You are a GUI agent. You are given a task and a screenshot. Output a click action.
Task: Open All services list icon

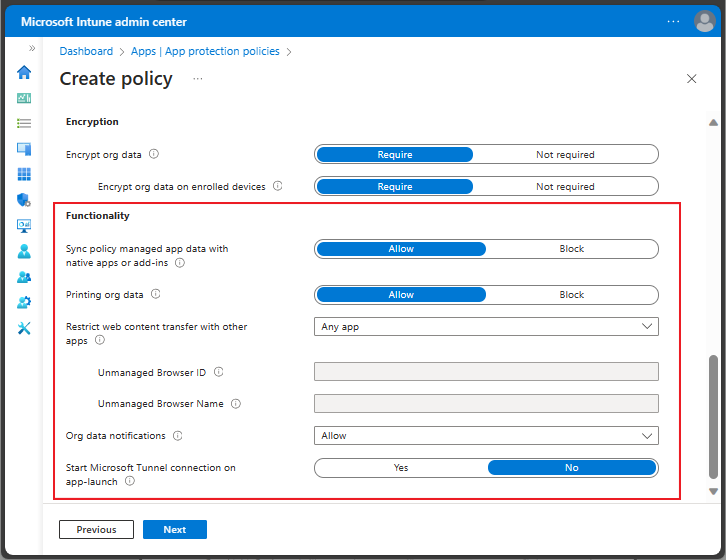click(x=24, y=123)
